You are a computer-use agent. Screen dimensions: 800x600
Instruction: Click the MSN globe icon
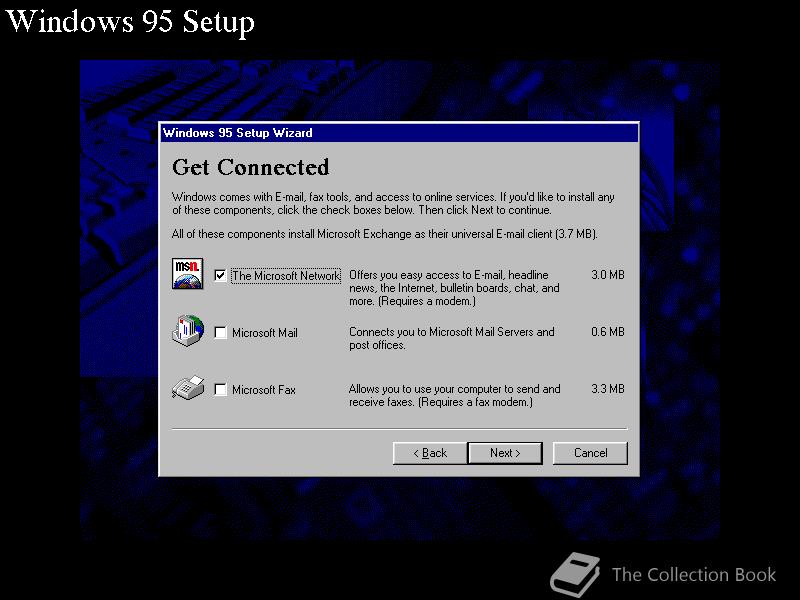click(188, 273)
